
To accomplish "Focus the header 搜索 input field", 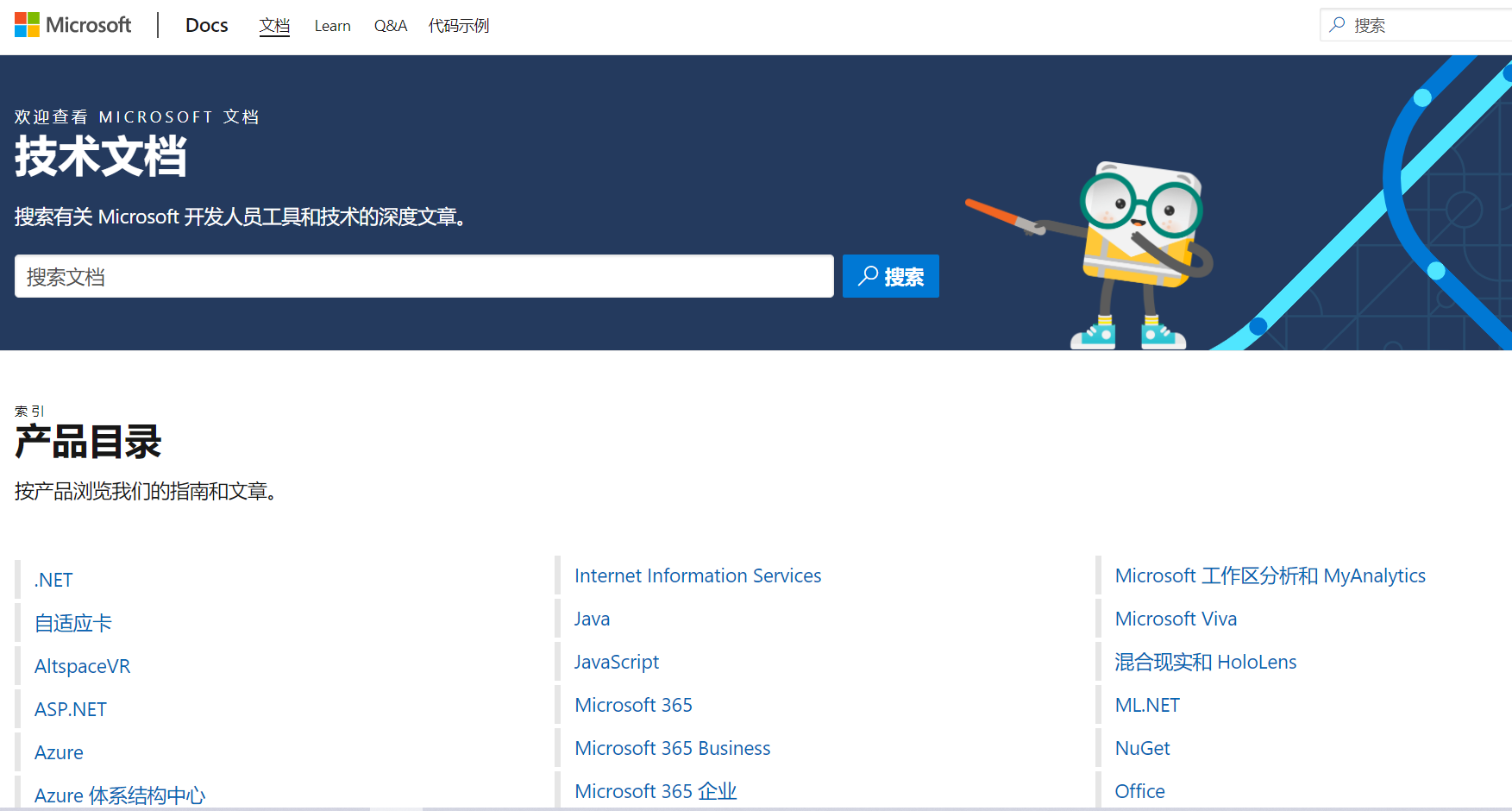I will (x=1415, y=25).
